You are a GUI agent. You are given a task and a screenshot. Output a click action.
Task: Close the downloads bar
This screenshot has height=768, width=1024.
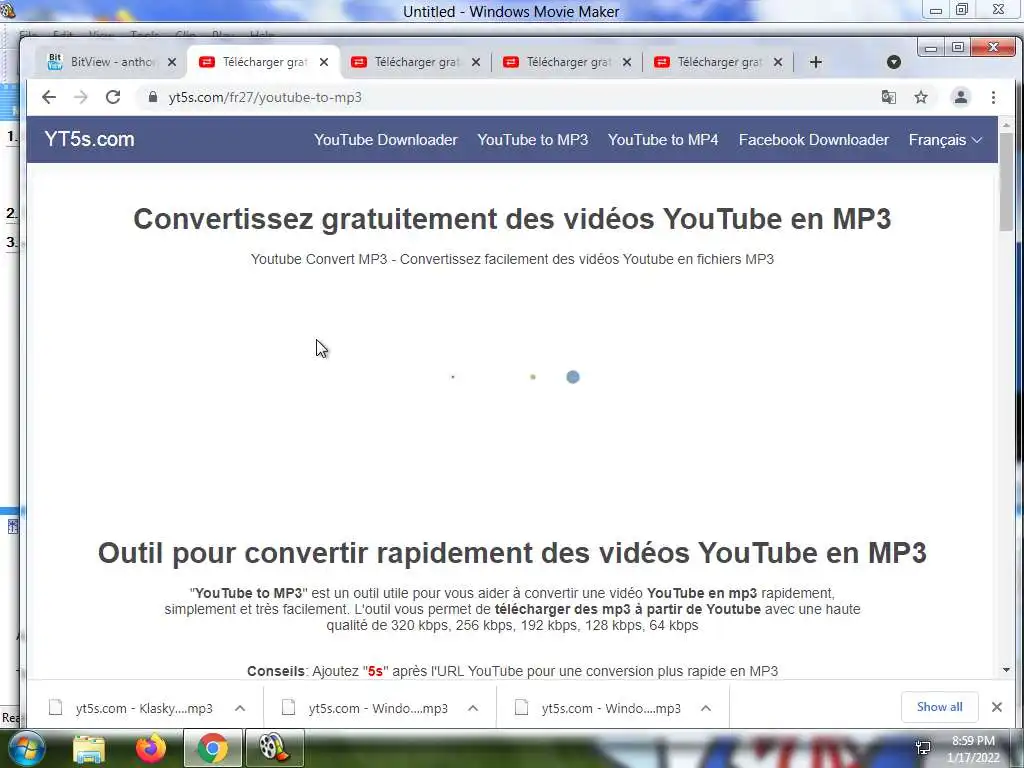pos(997,707)
